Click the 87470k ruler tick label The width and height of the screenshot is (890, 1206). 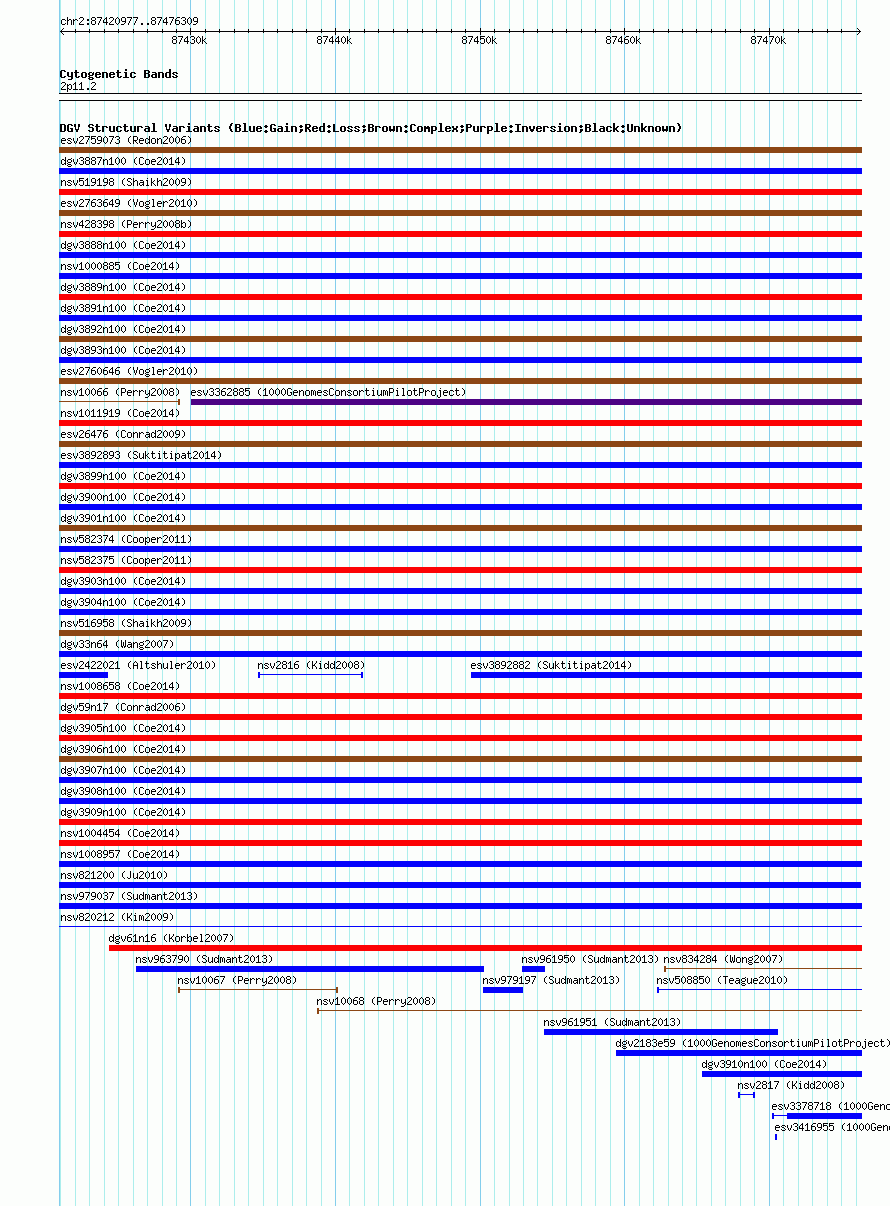coord(768,40)
